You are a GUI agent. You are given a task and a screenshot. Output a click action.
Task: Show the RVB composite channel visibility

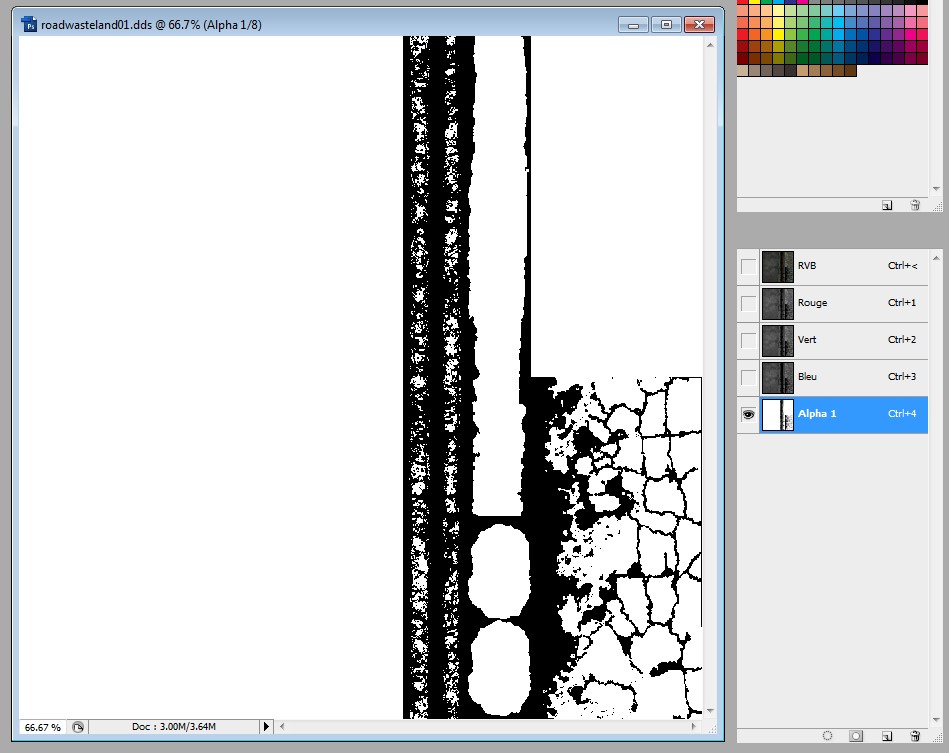coord(749,266)
